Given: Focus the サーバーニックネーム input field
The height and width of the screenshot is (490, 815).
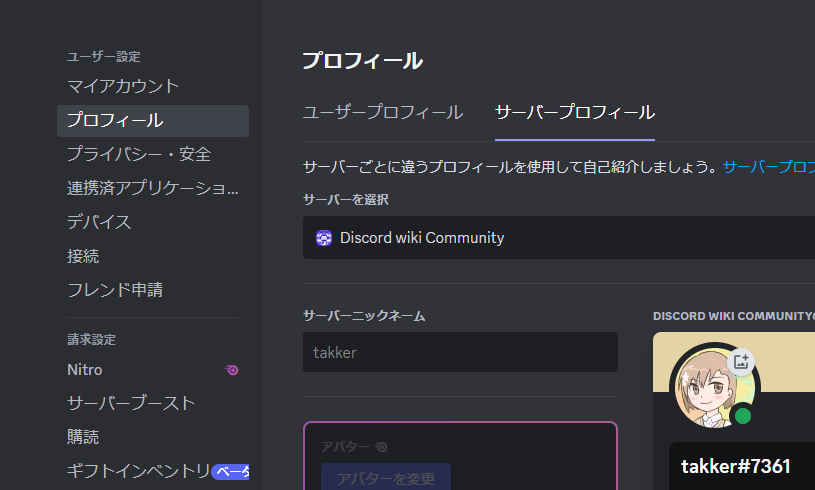Looking at the screenshot, I should (x=460, y=352).
